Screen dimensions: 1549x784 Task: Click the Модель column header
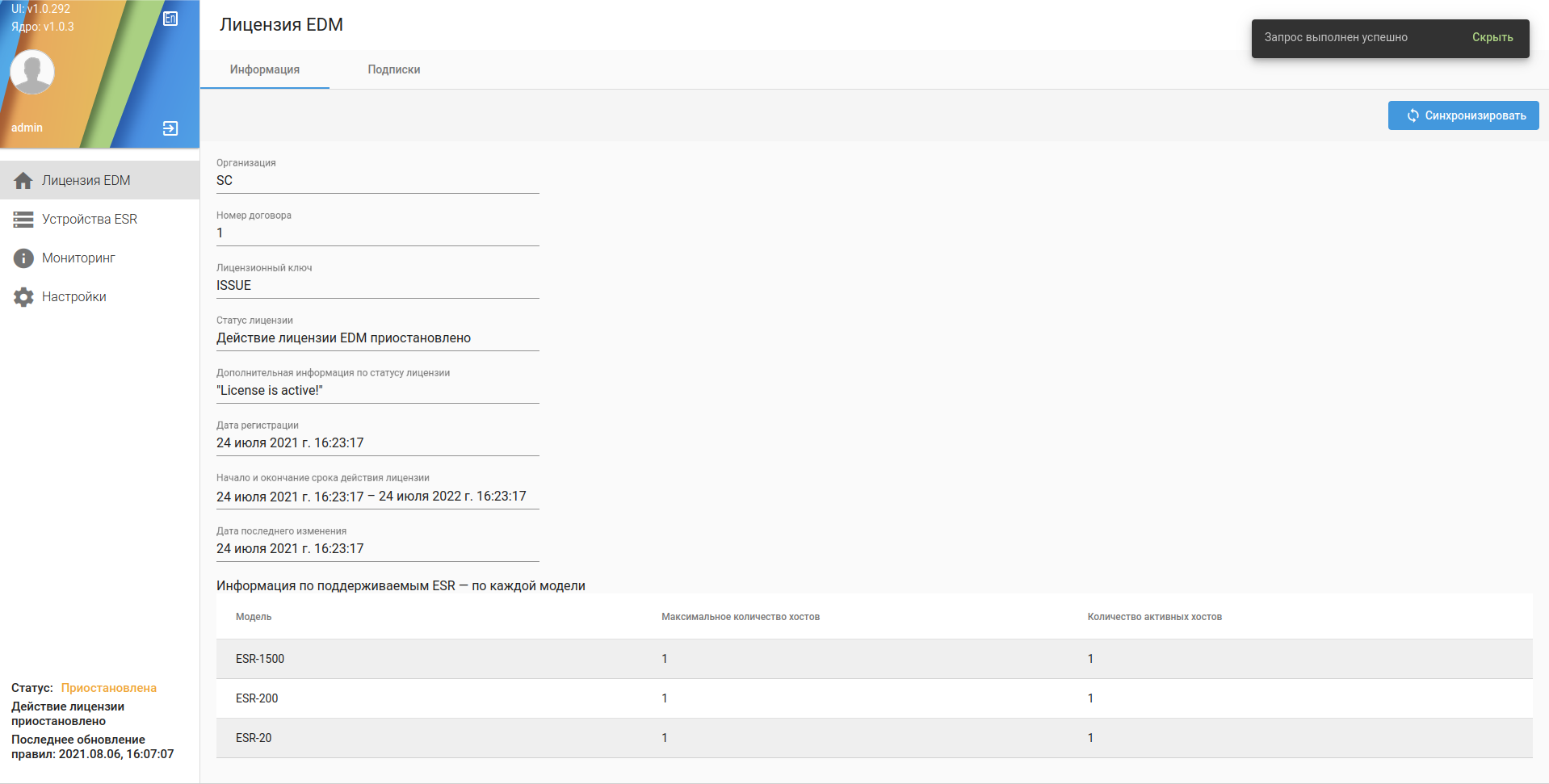coord(254,617)
